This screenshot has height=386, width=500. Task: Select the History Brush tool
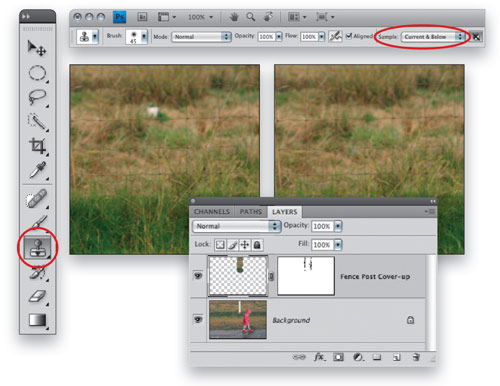tap(37, 273)
